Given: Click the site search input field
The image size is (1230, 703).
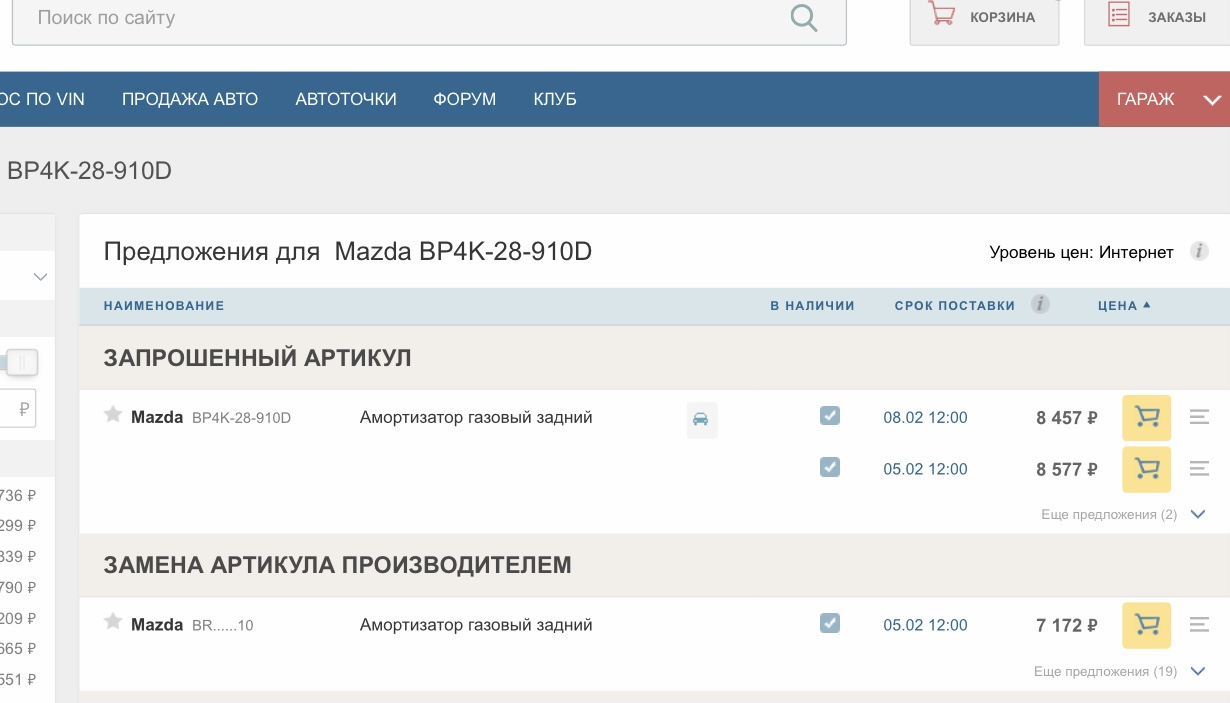Looking at the screenshot, I should pos(400,18).
